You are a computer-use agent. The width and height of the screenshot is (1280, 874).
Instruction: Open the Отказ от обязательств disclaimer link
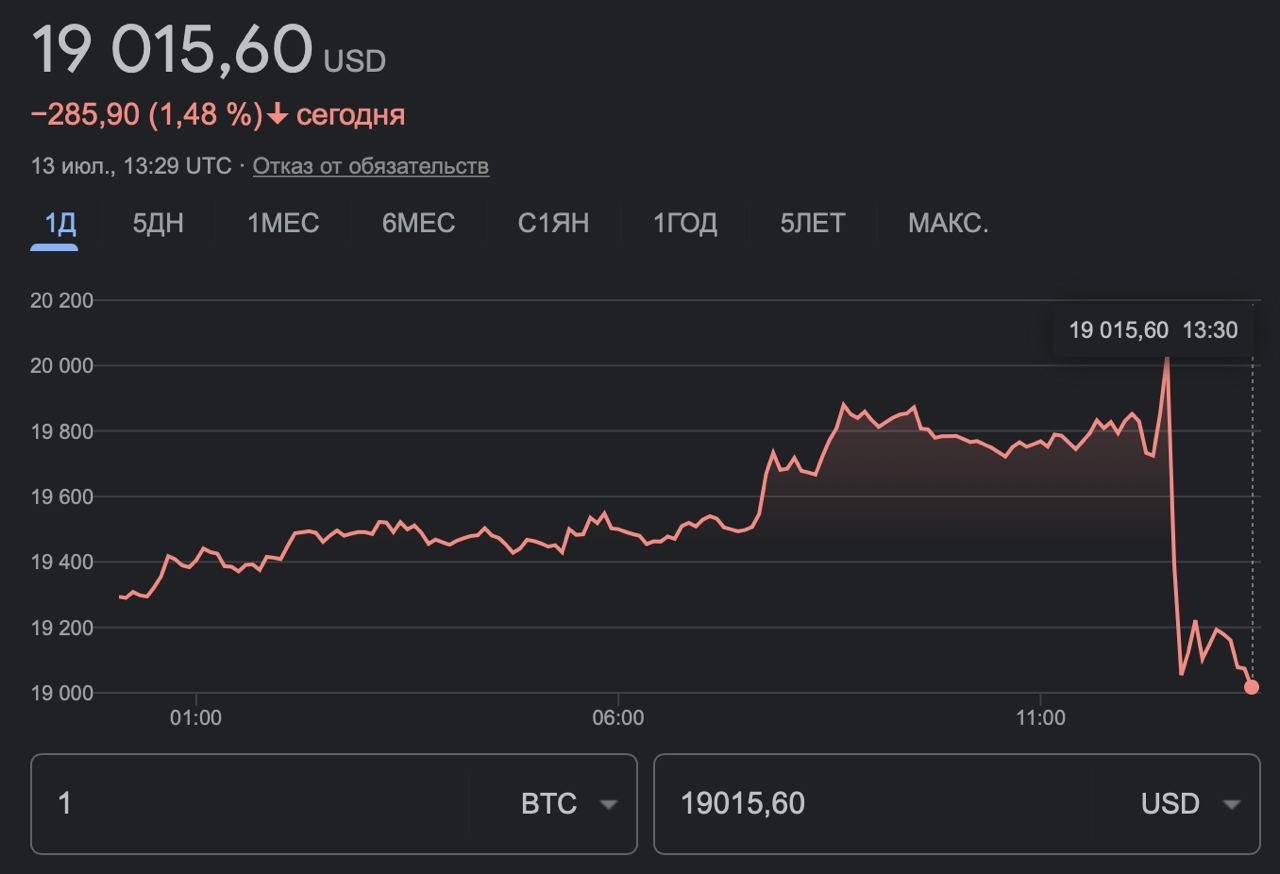[371, 166]
